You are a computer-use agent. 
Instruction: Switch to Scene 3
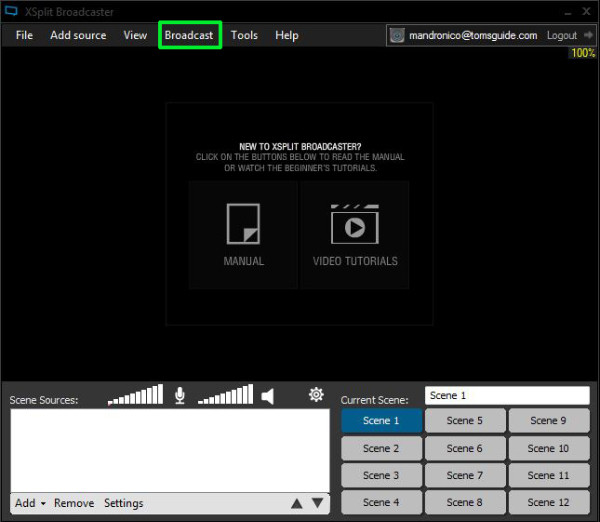click(x=381, y=475)
